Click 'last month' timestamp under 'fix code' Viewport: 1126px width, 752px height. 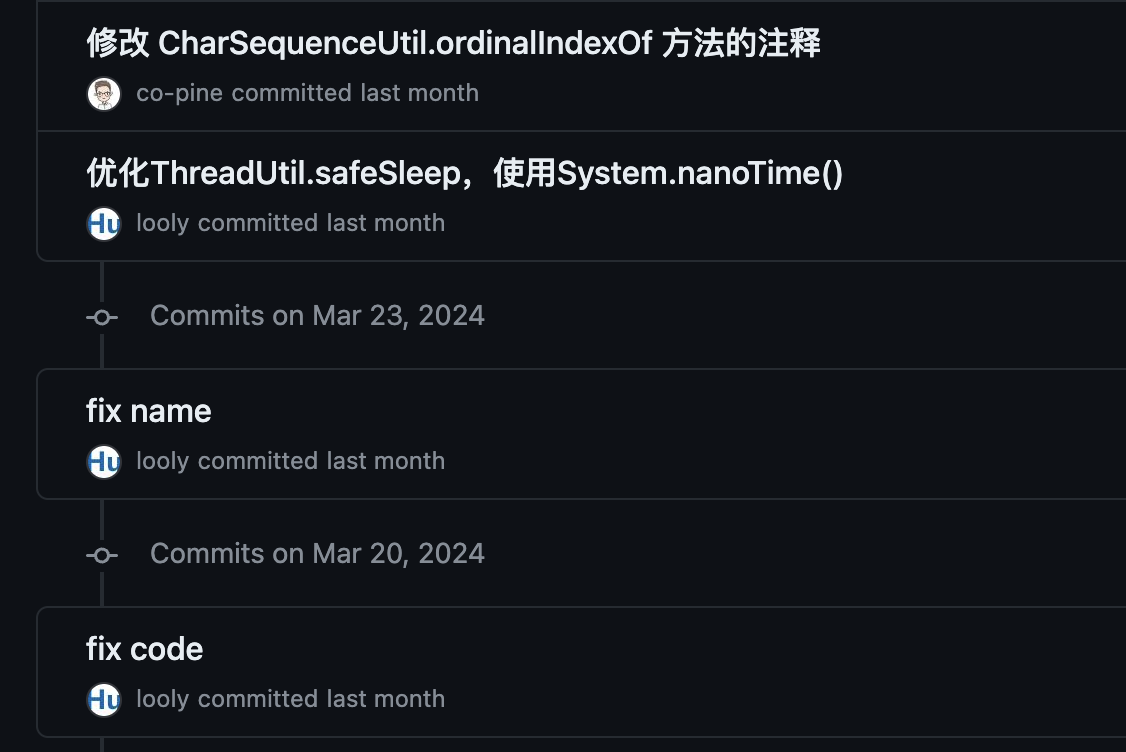(x=386, y=699)
